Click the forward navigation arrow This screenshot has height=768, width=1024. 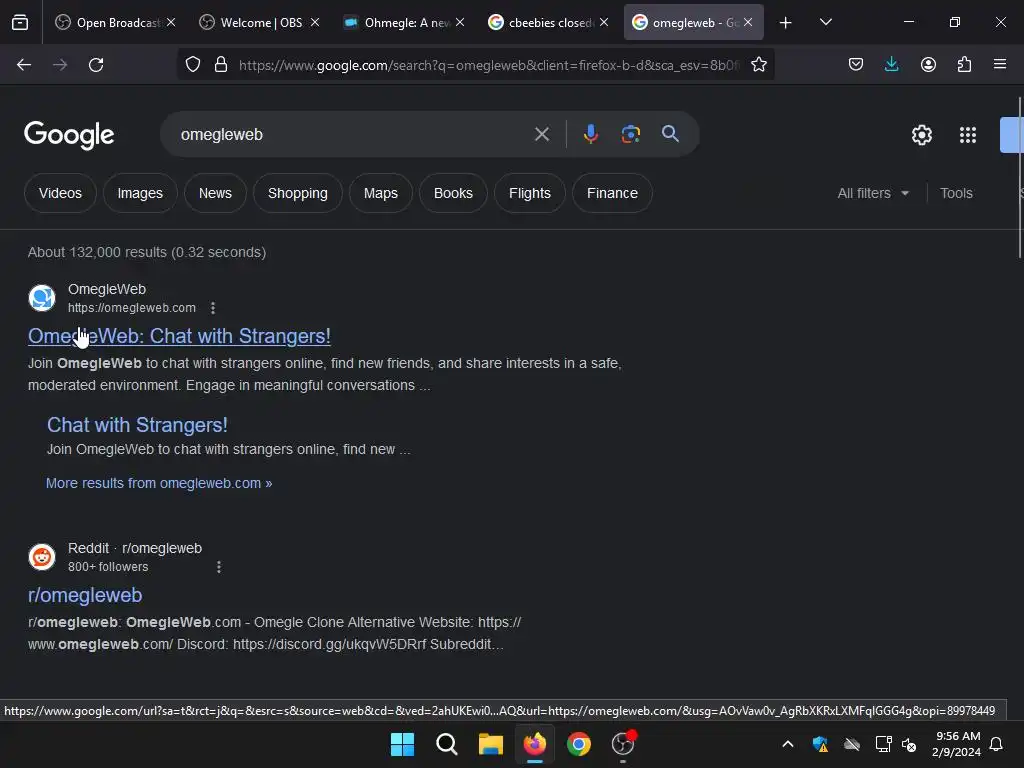pyautogui.click(x=60, y=65)
